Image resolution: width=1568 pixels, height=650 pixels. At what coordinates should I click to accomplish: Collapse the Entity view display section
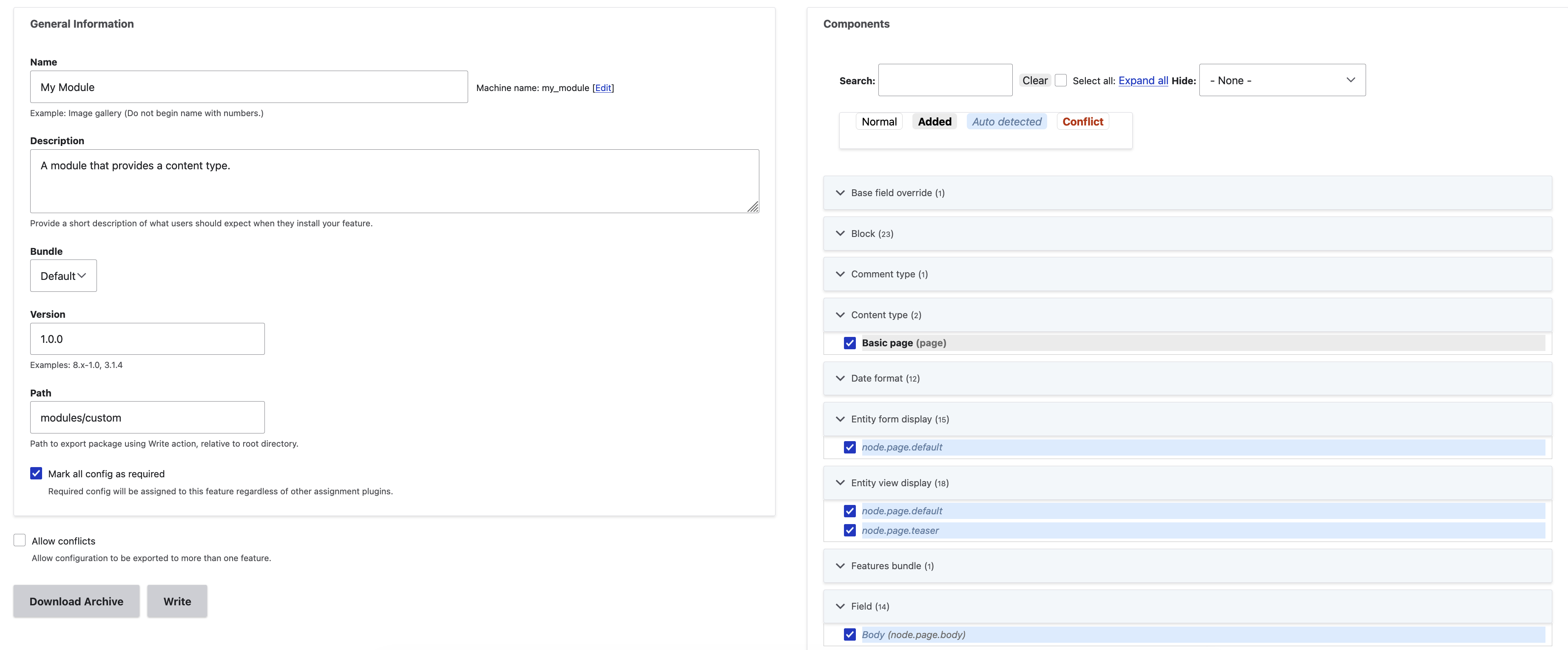1187,483
